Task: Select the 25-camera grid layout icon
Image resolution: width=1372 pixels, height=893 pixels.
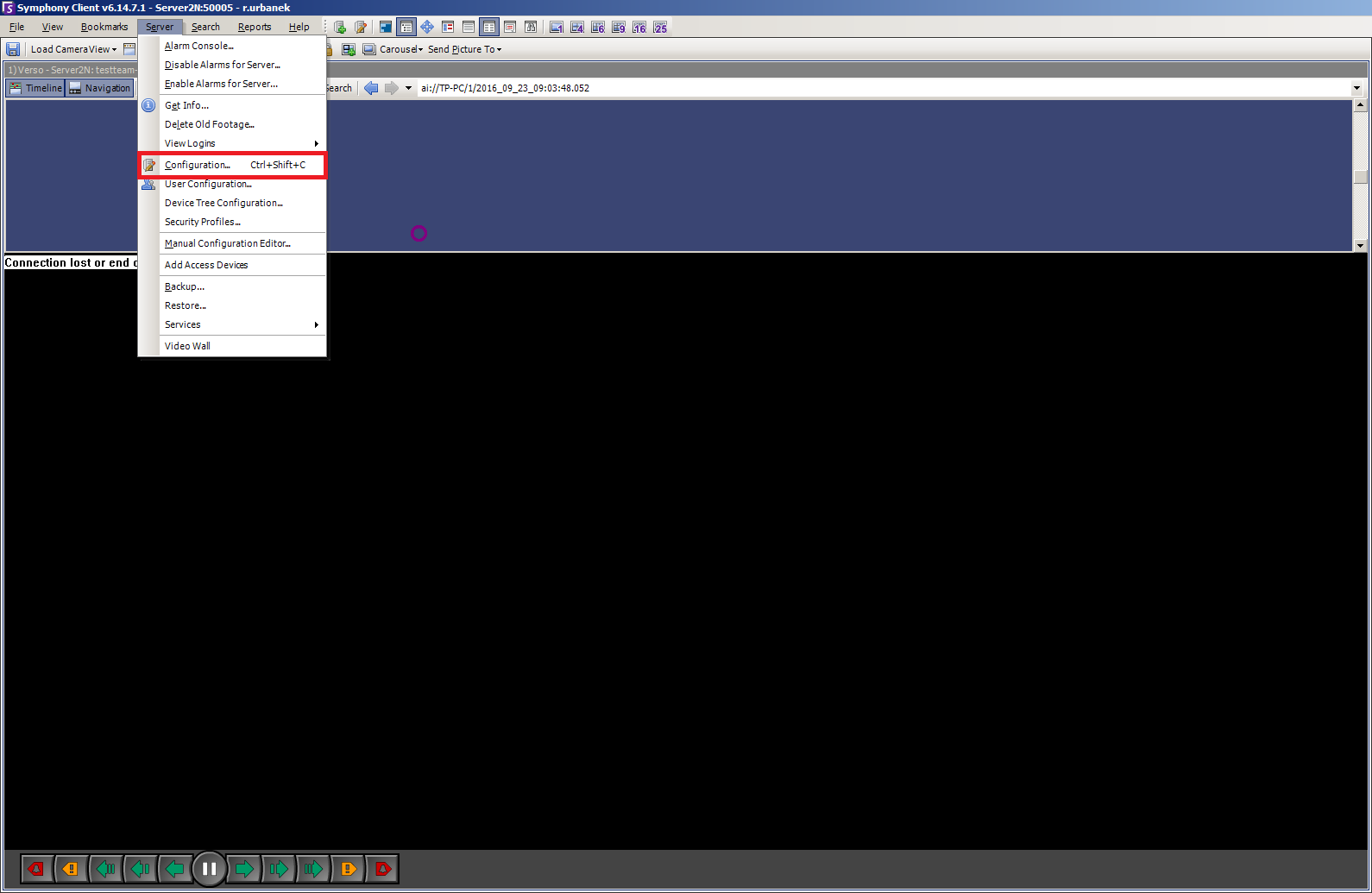Action: (660, 28)
